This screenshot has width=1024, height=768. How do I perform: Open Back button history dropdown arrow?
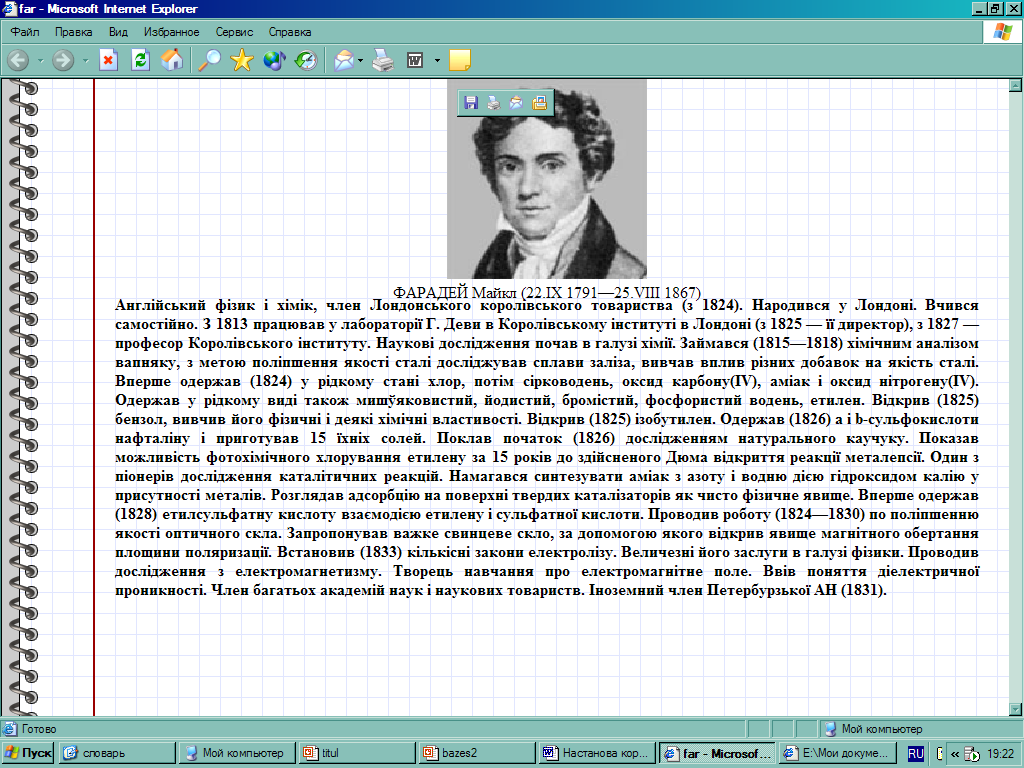tap(40, 61)
